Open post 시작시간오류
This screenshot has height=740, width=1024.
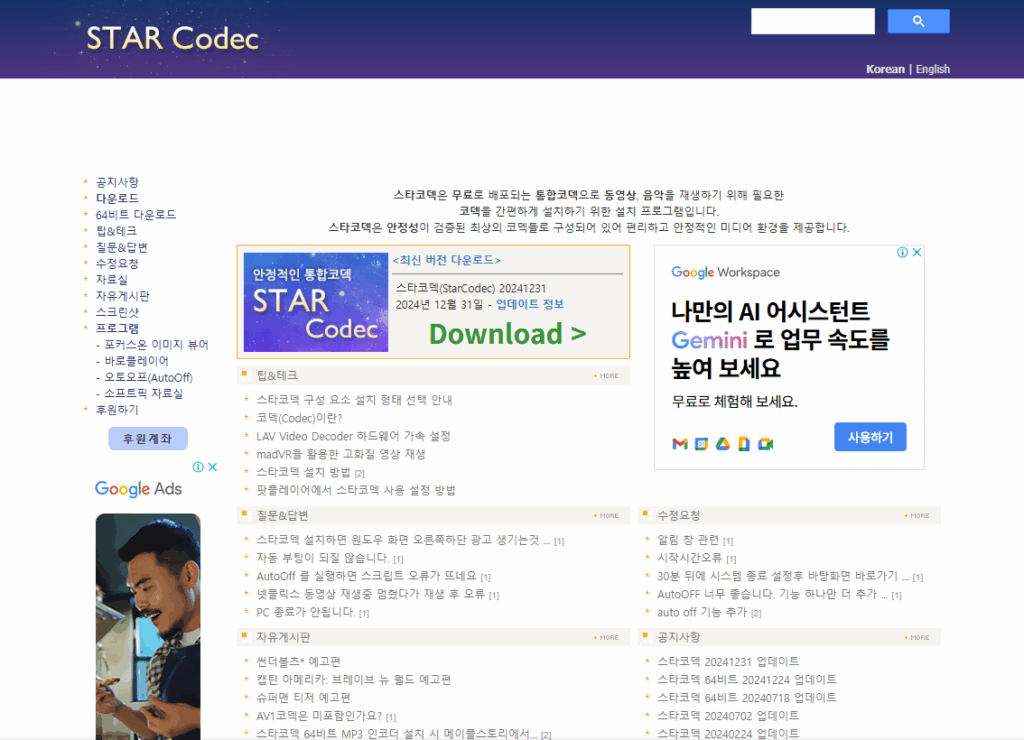(x=689, y=558)
